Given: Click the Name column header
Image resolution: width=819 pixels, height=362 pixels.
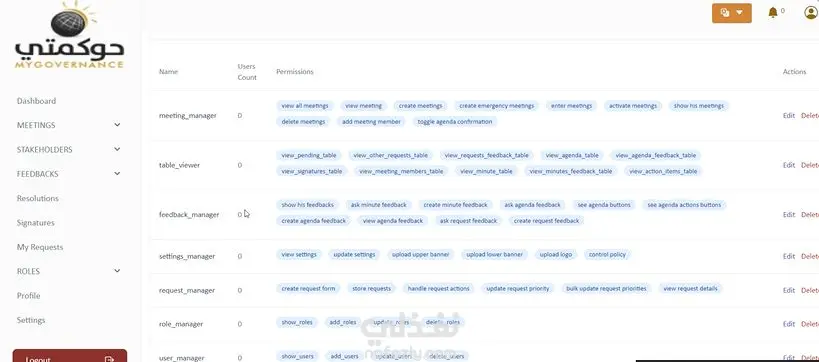Looking at the screenshot, I should (168, 72).
